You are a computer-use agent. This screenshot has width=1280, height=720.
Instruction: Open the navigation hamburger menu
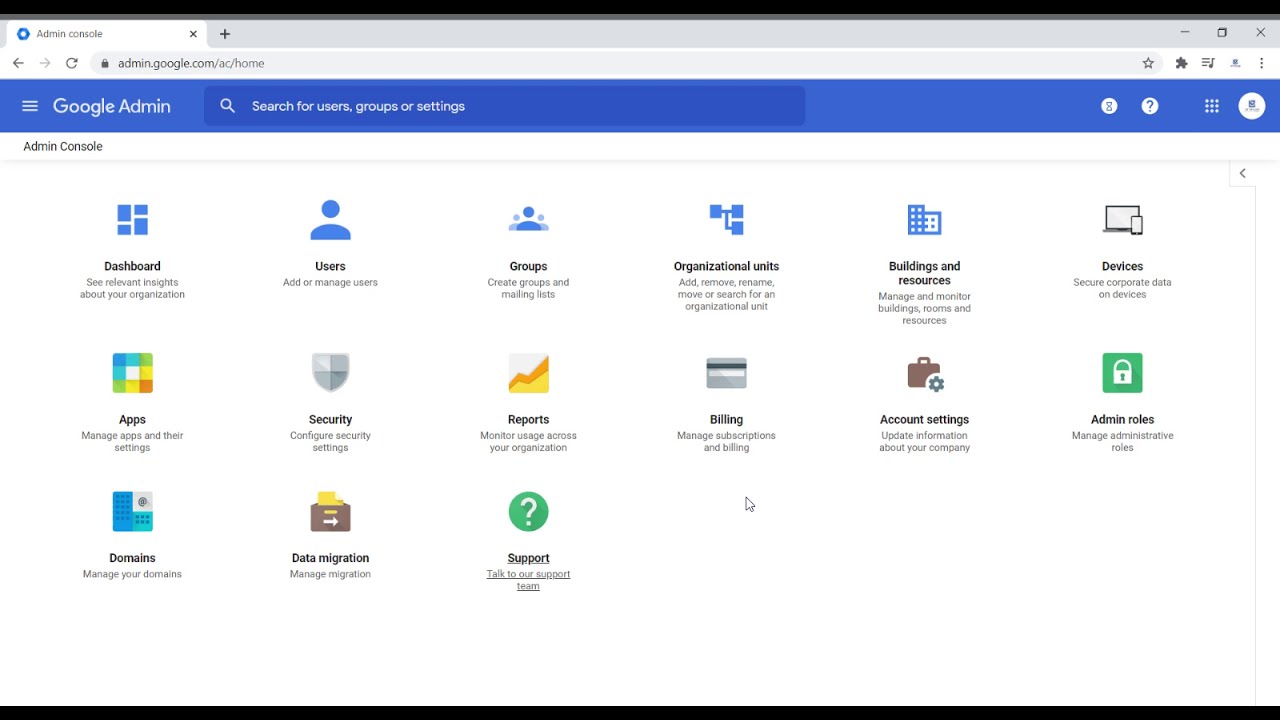(x=29, y=105)
